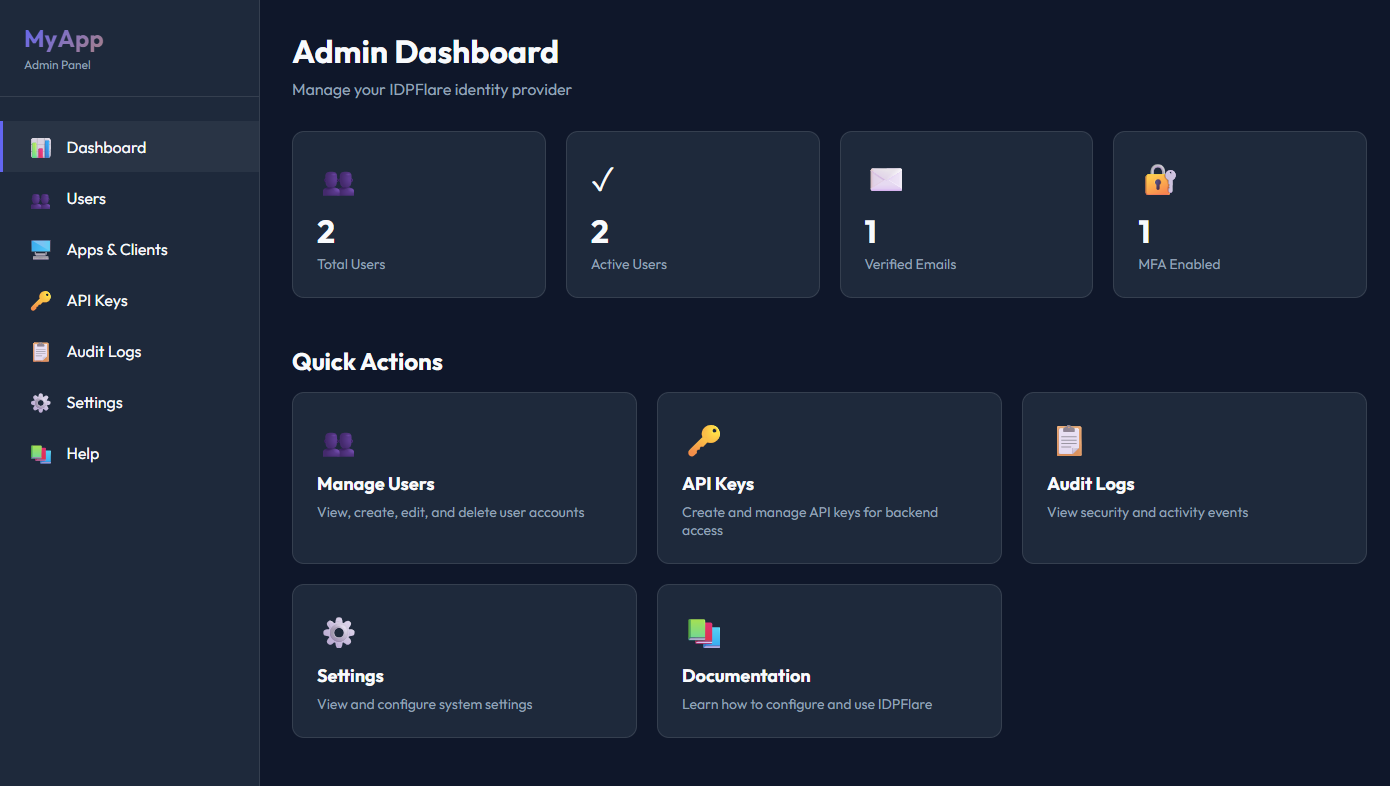The height and width of the screenshot is (786, 1390).
Task: Click the Apps & Clients monitor icon
Action: (x=40, y=249)
